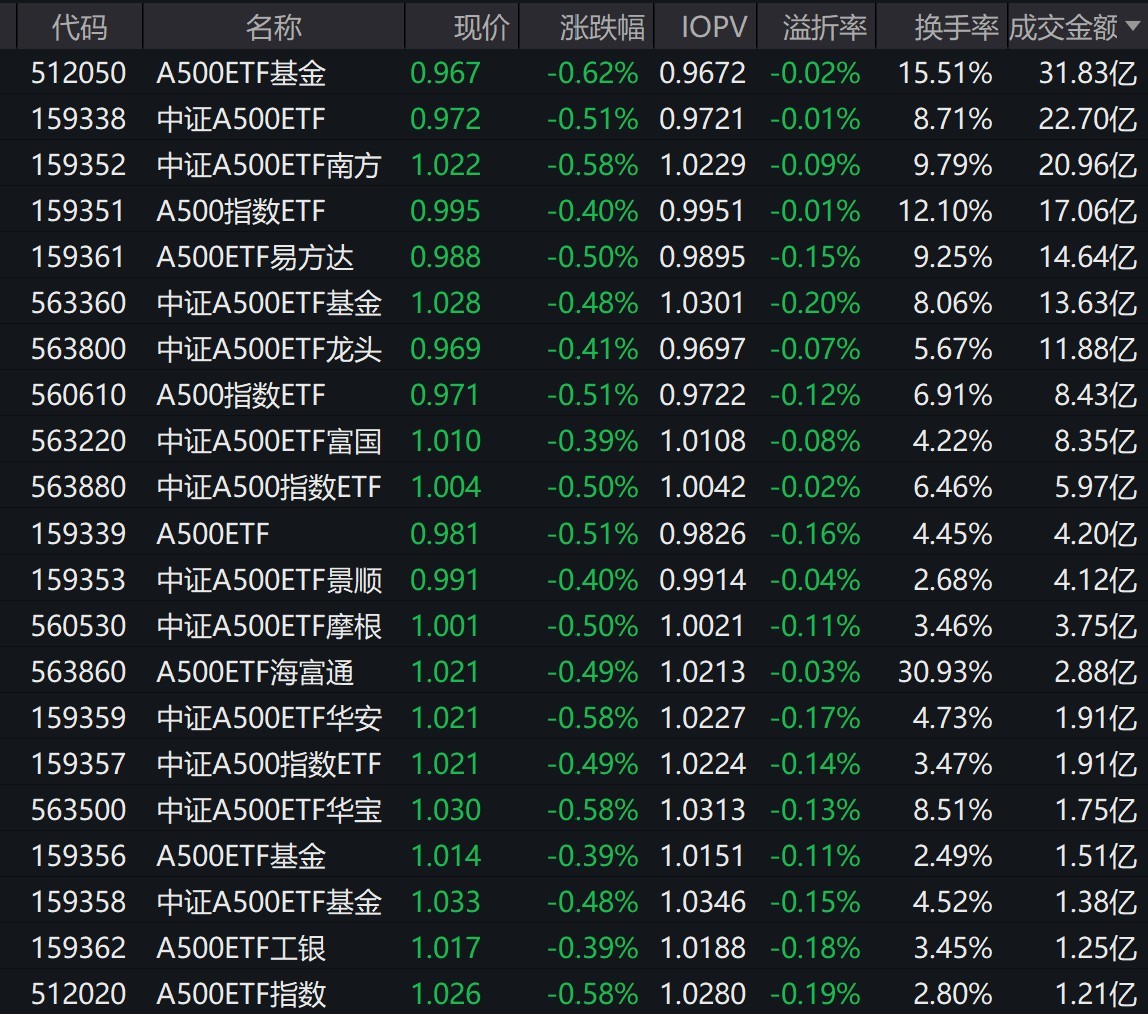Screen dimensions: 1148x1014
Task: Click the IOPV column header
Action: tap(713, 27)
